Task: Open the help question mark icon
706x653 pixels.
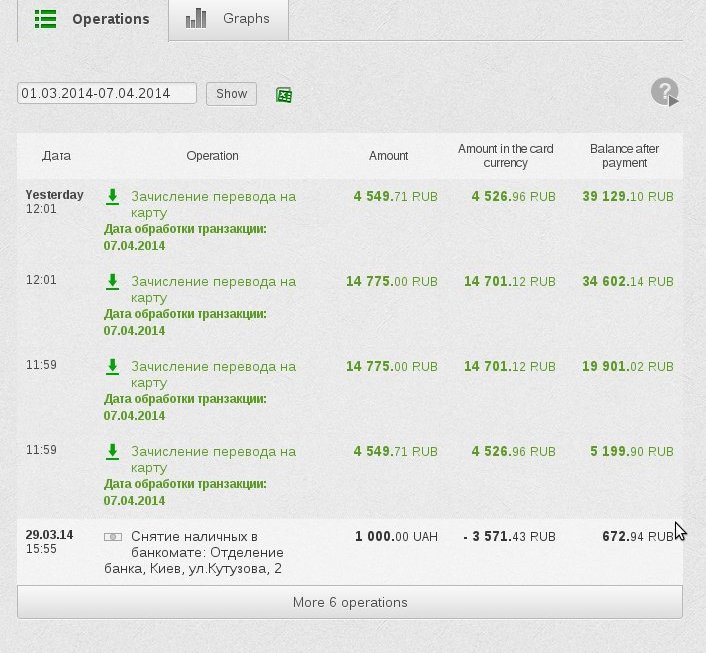Action: (x=665, y=92)
